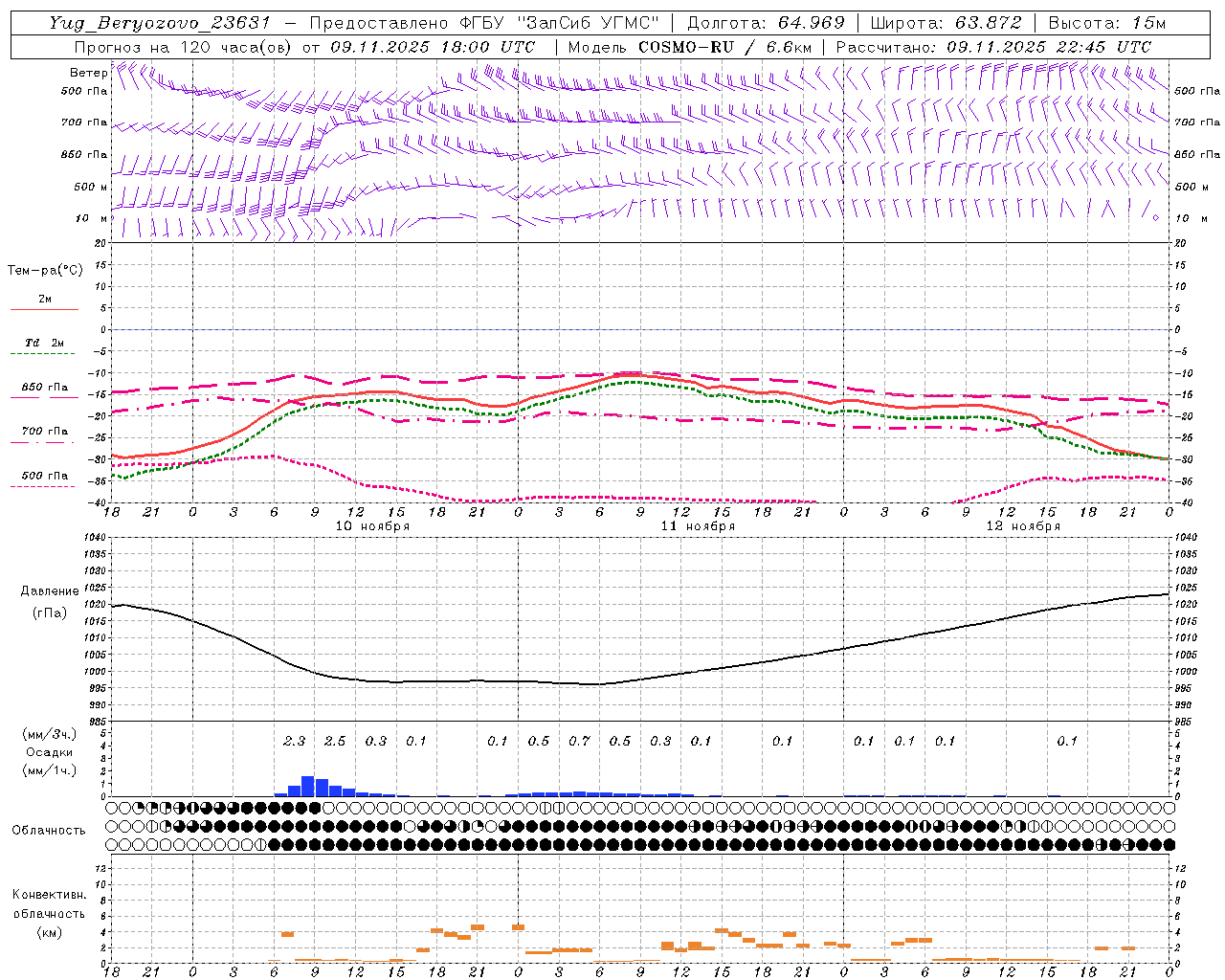This screenshot has height=980, width=1225.
Task: Click the Тем-ра(°C) axis title
Action: tap(45, 271)
